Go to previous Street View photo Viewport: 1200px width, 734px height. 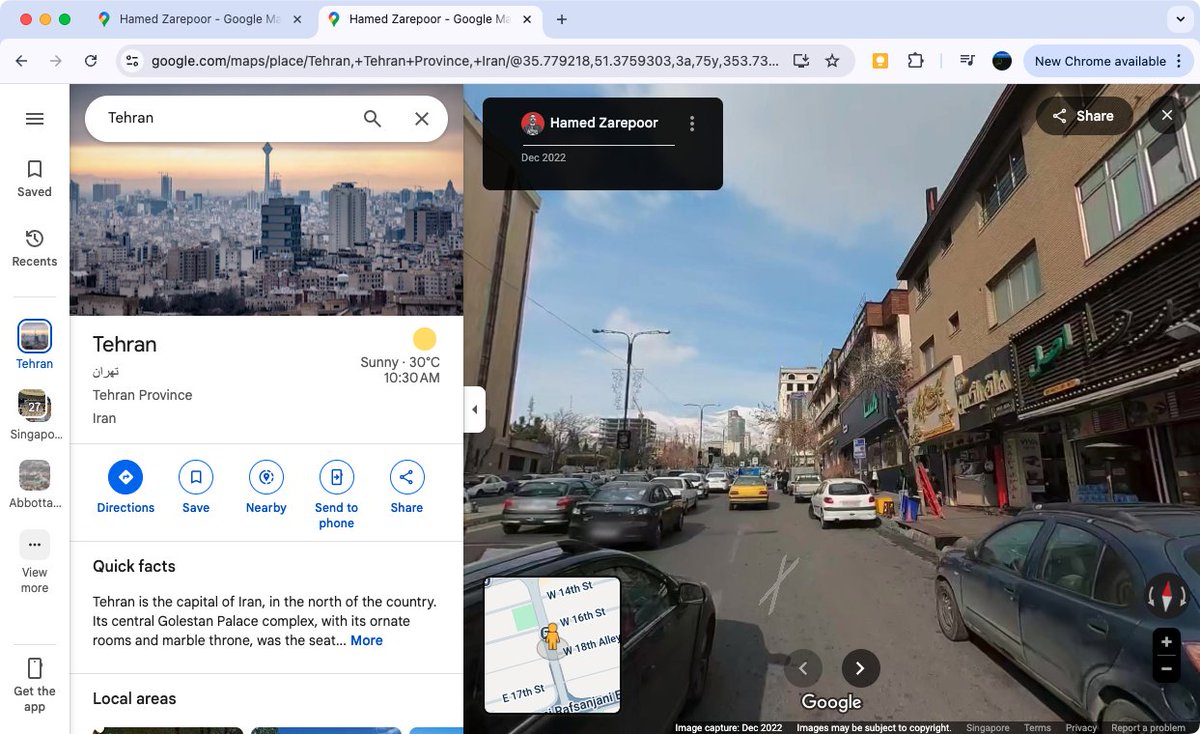coord(803,669)
